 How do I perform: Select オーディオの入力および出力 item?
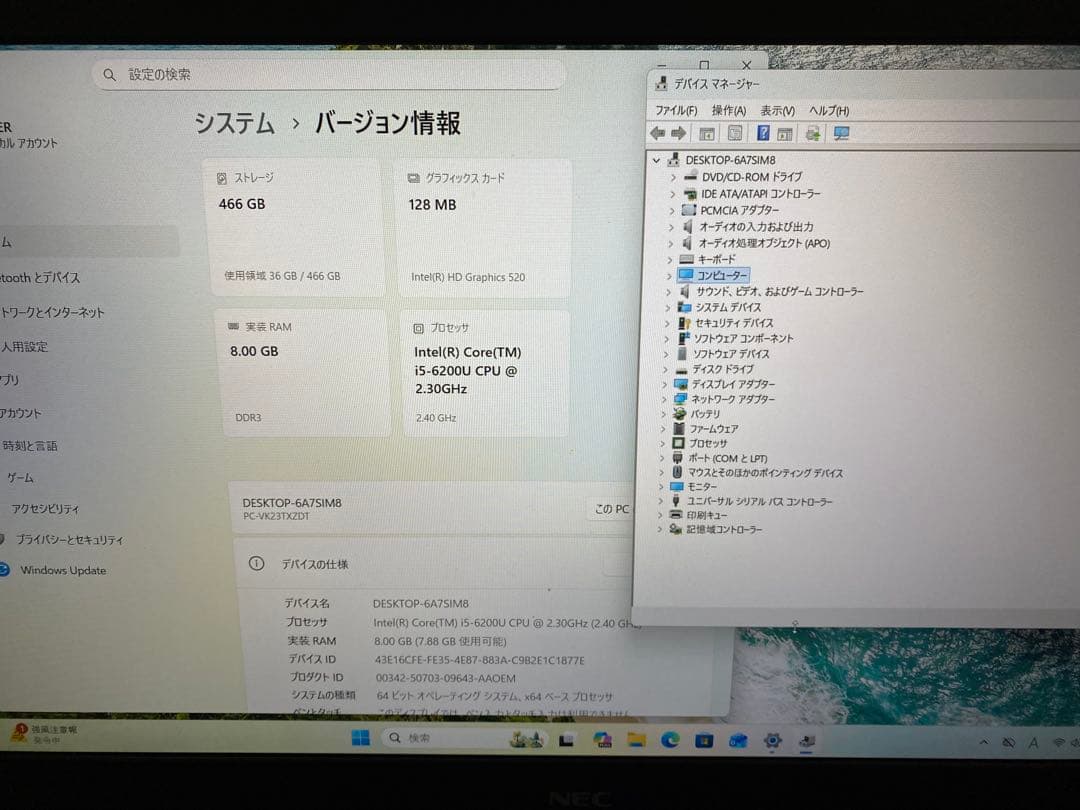(756, 227)
